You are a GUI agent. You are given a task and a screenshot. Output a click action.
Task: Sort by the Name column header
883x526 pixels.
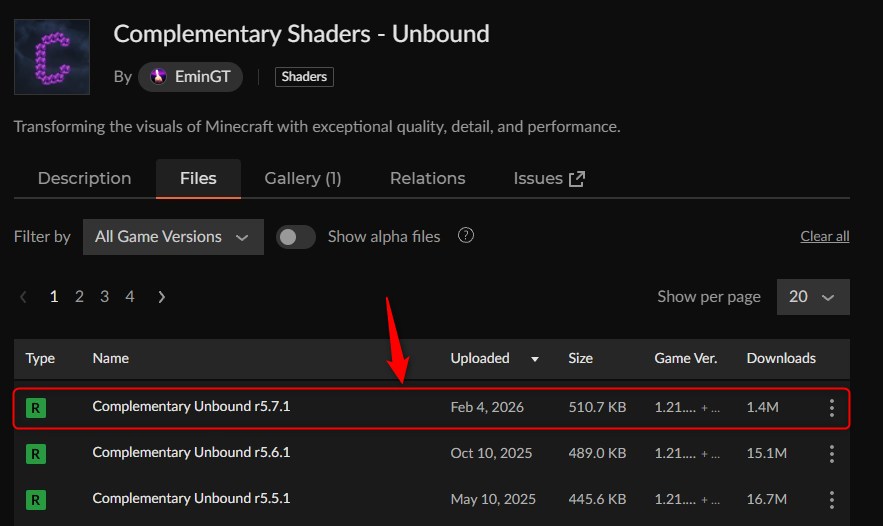[x=111, y=358]
